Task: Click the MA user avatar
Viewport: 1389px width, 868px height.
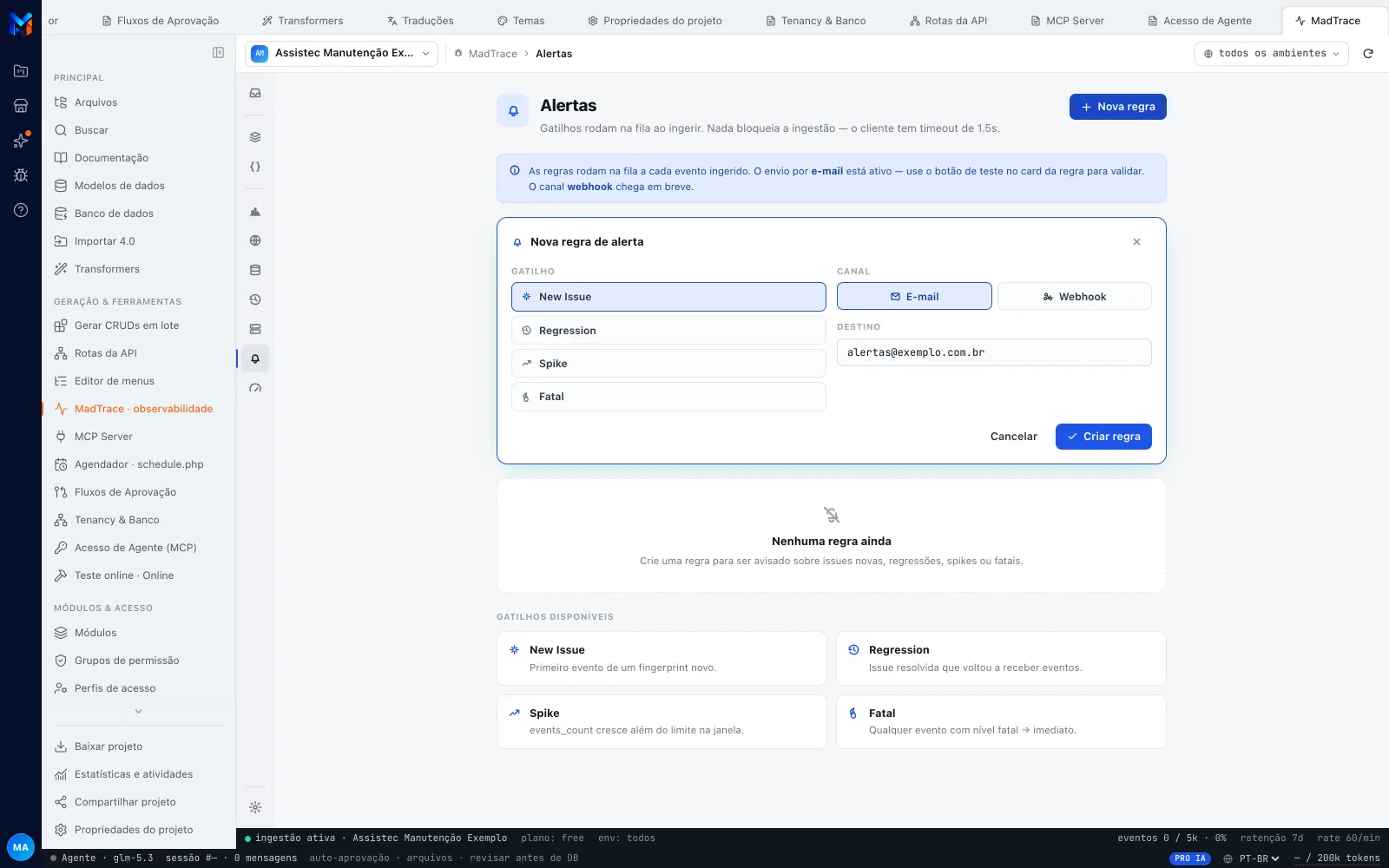Action: (x=21, y=847)
